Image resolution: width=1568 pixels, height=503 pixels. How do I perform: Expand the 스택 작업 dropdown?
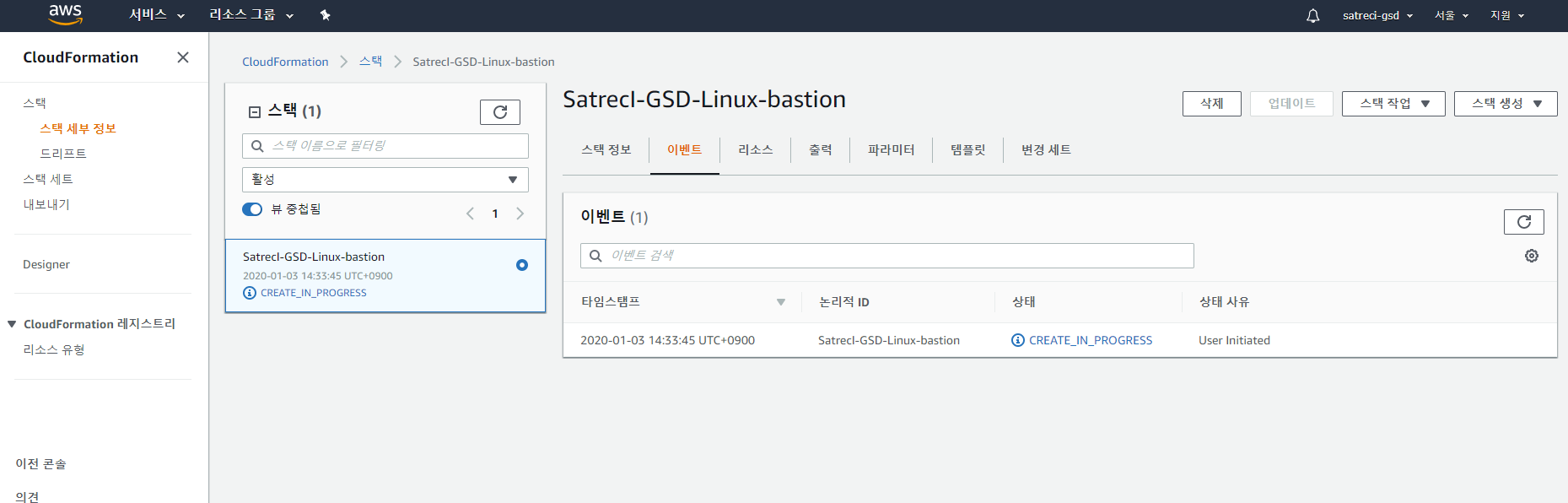tap(1393, 104)
